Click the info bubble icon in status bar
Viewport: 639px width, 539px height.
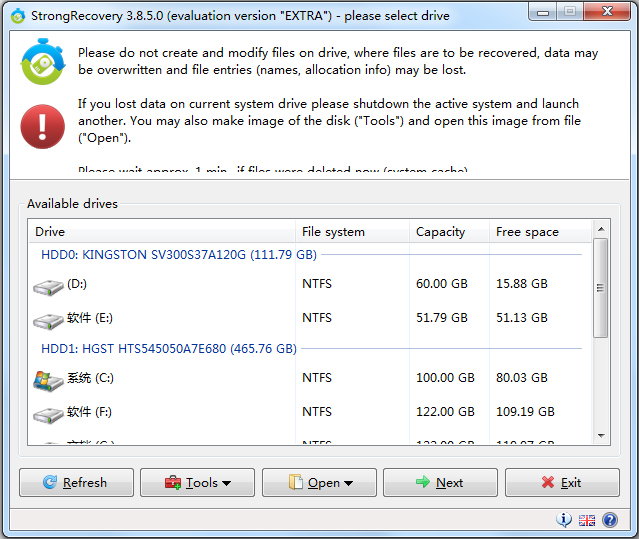(x=564, y=520)
